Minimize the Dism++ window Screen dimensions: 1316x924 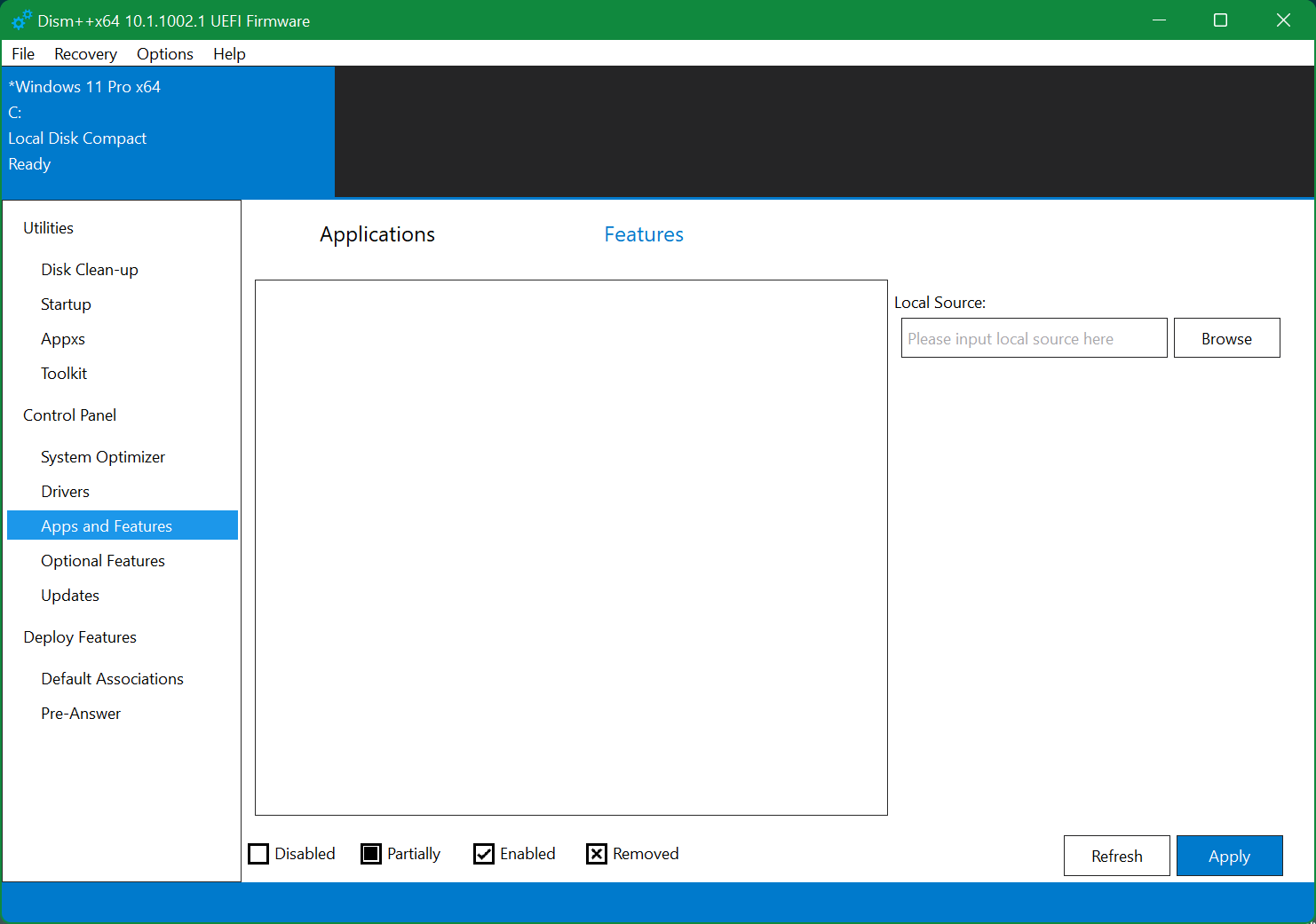click(x=1159, y=20)
